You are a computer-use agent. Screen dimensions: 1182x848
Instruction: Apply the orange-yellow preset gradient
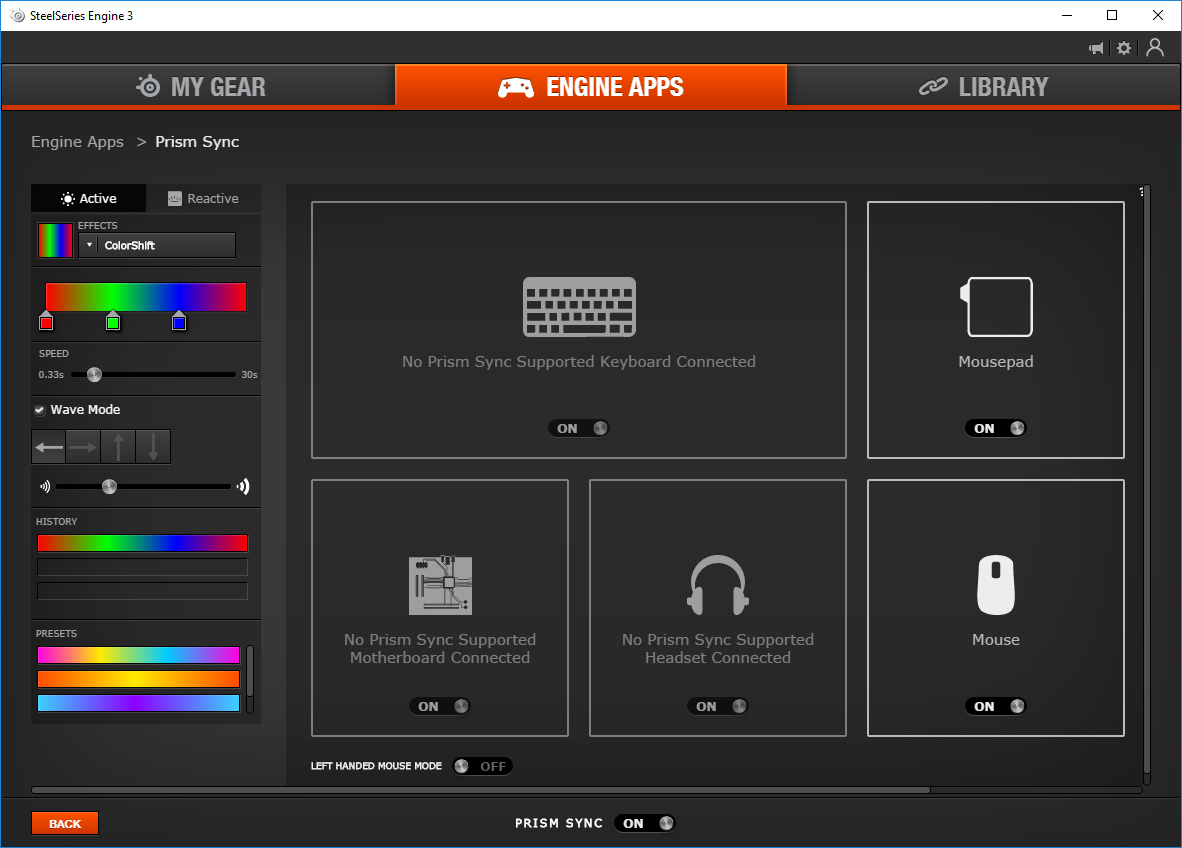[139, 679]
